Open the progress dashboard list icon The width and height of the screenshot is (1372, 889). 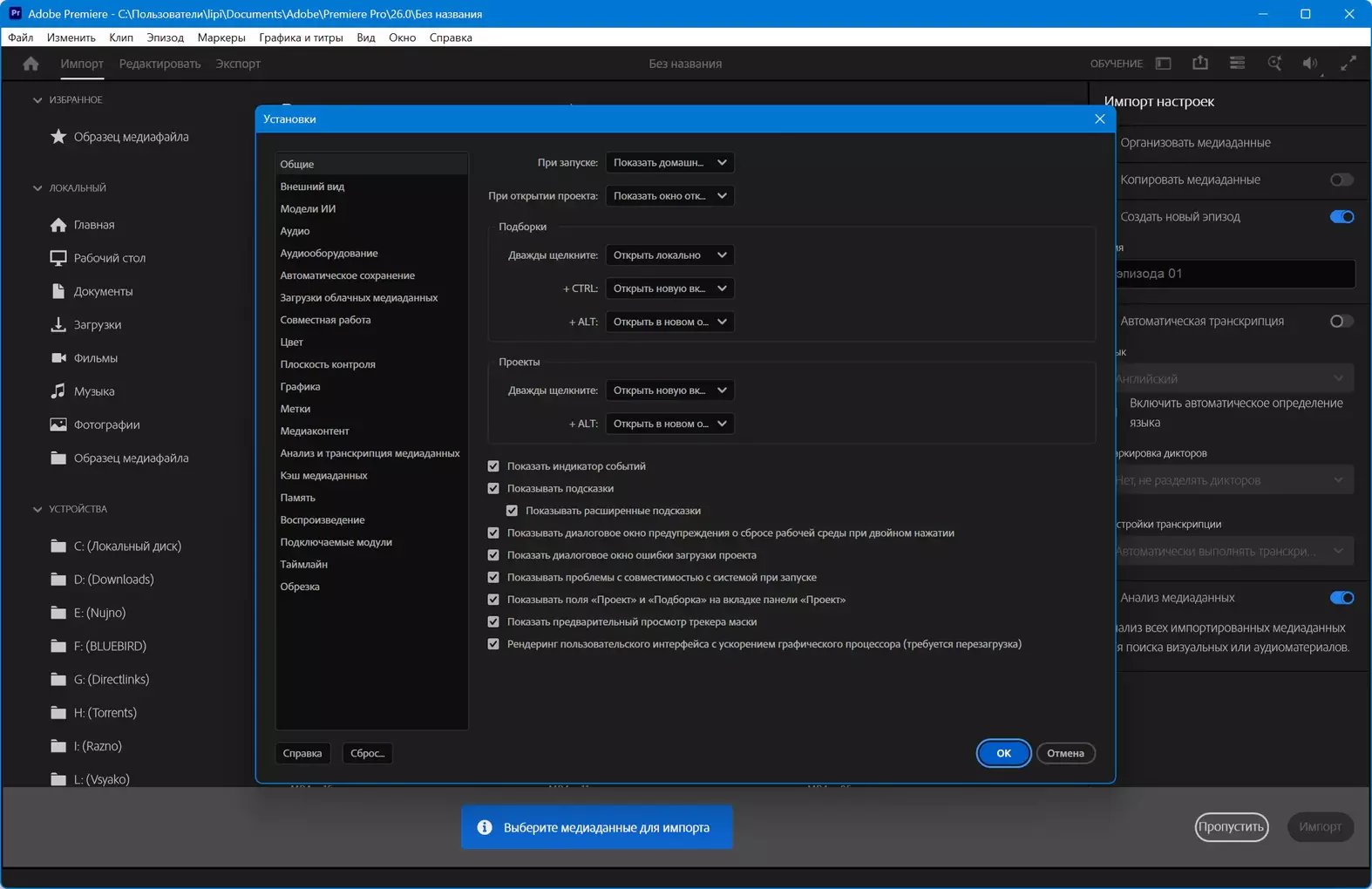tap(1237, 64)
